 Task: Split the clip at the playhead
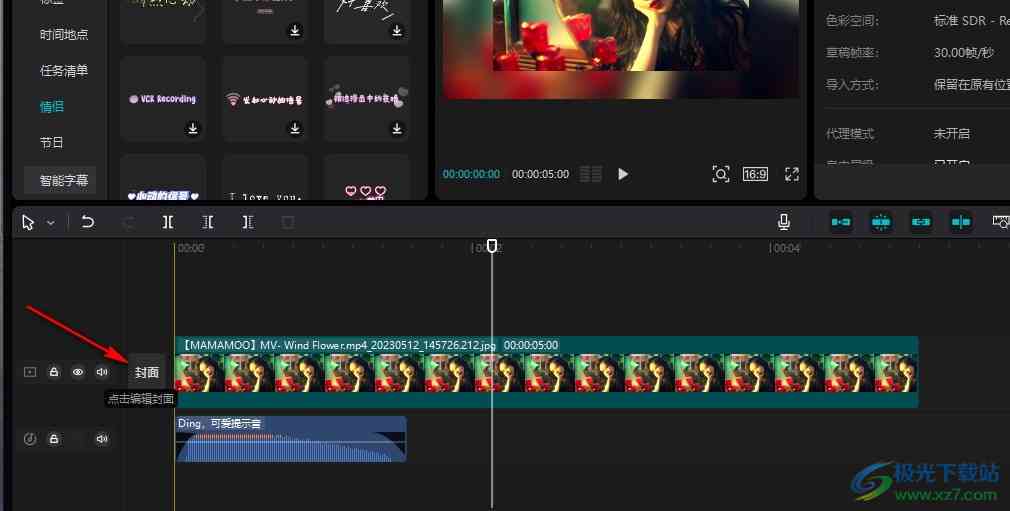pyautogui.click(x=167, y=222)
